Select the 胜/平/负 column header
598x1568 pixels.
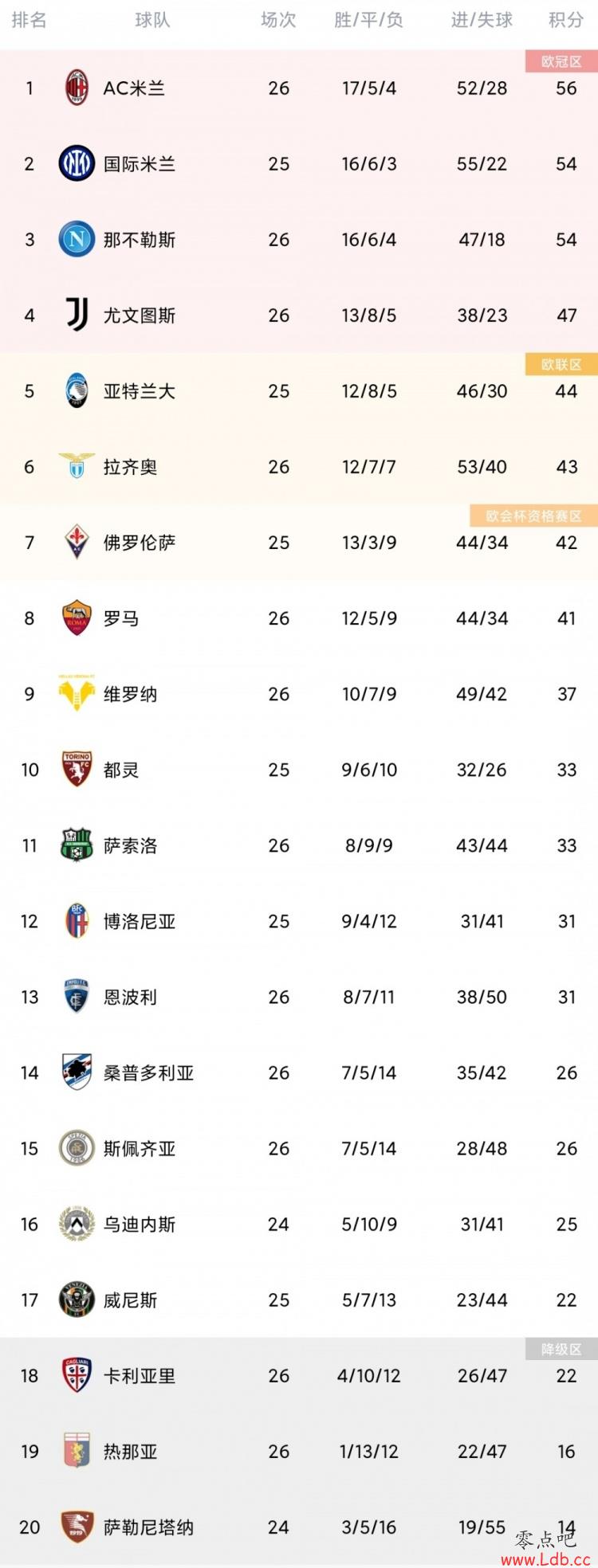(x=368, y=20)
